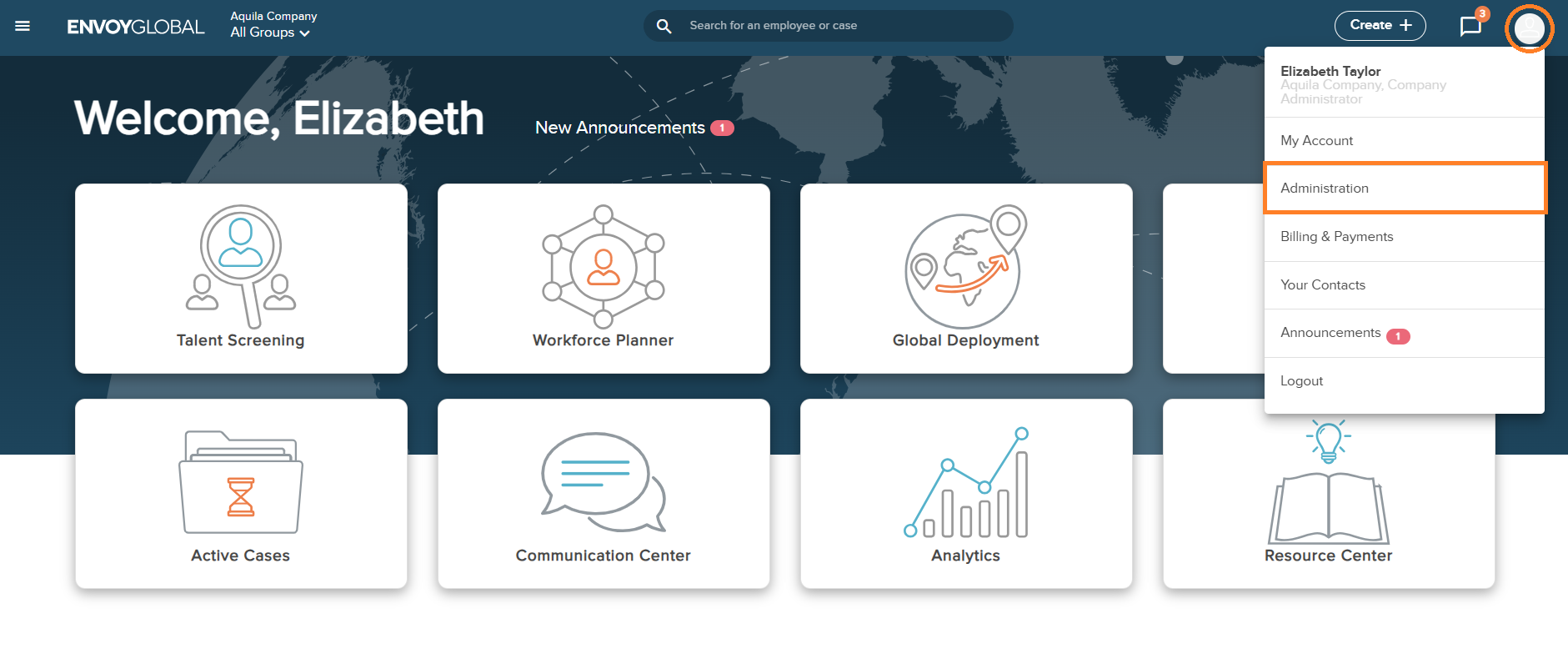Screen dimensions: 1568x664
Task: Open the Analytics chart tile
Action: (965, 493)
